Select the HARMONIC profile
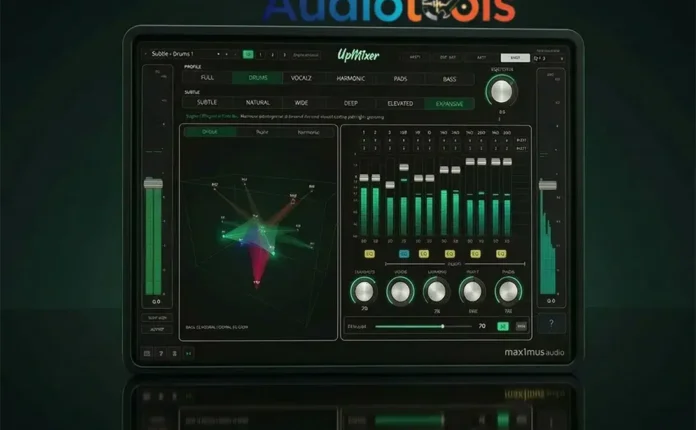Image resolution: width=696 pixels, height=430 pixels. (x=351, y=79)
